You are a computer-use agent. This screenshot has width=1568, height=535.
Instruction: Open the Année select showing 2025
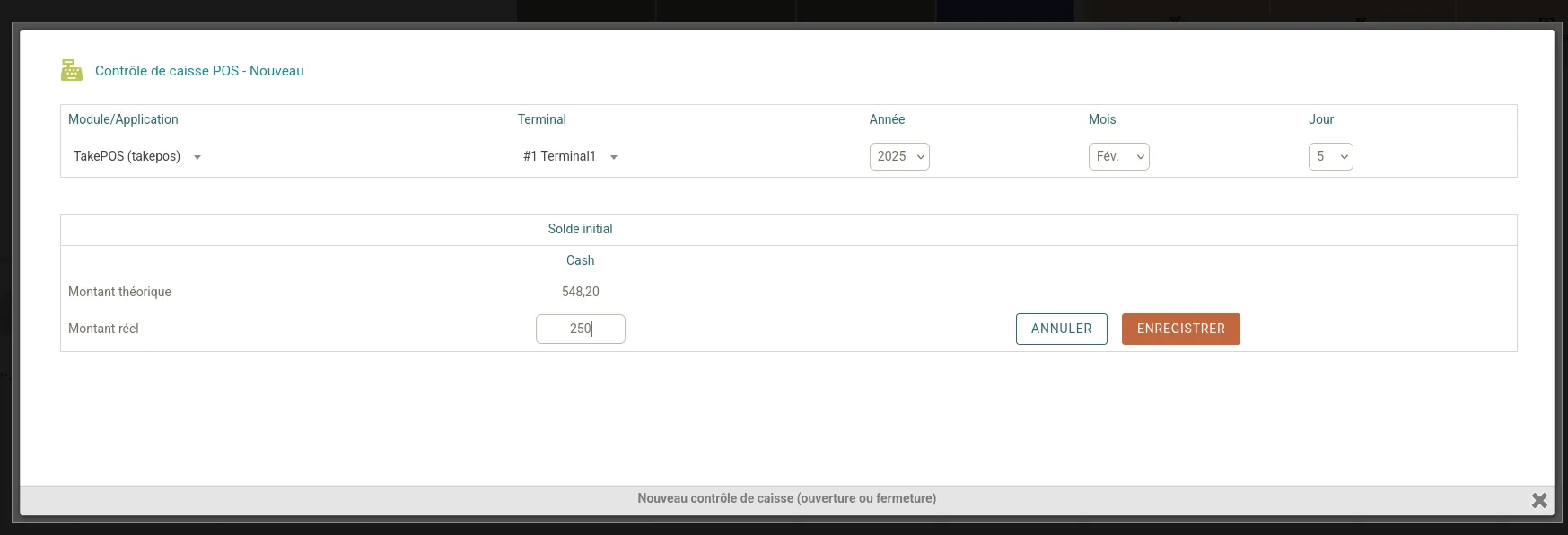tap(899, 156)
